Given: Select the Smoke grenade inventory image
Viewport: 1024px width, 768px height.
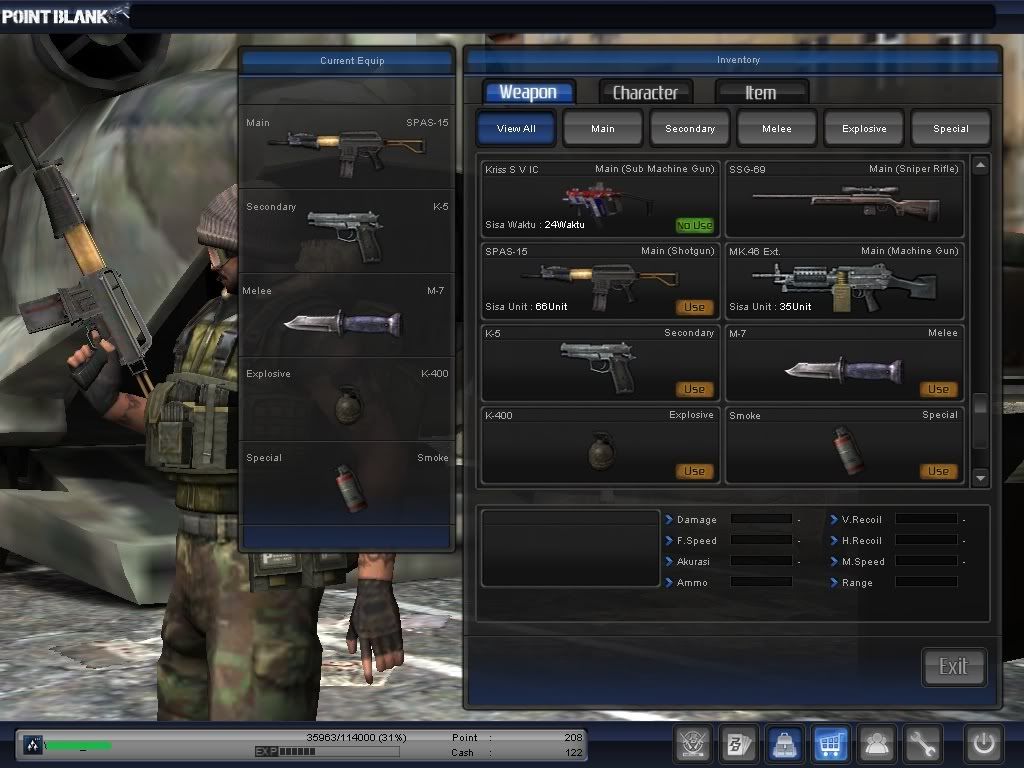Looking at the screenshot, I should 848,449.
